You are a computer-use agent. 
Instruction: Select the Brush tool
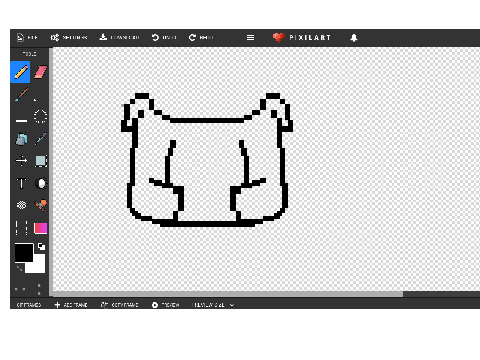pos(21,95)
